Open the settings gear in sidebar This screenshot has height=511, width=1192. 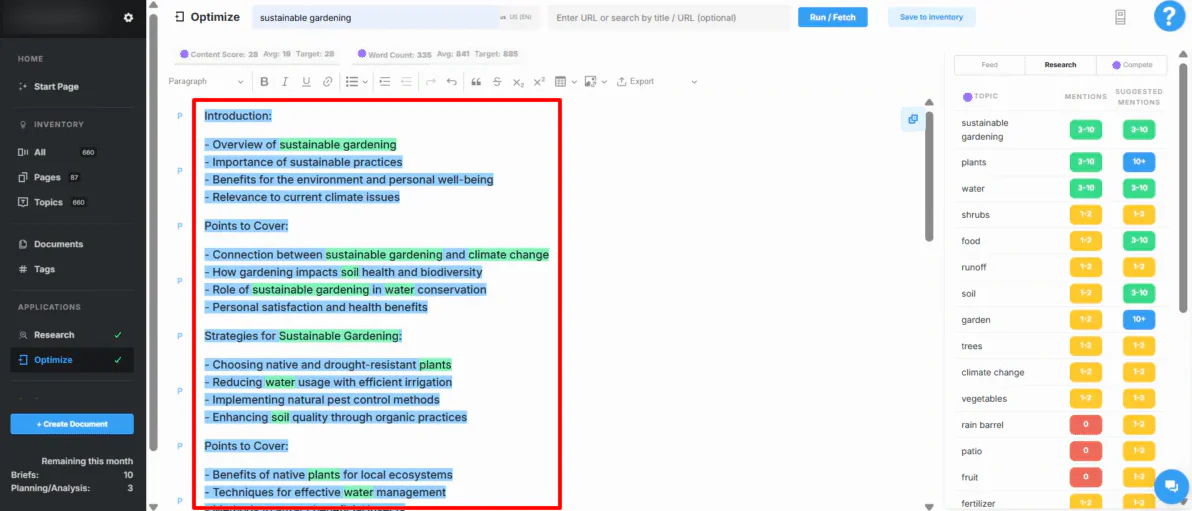(x=128, y=17)
